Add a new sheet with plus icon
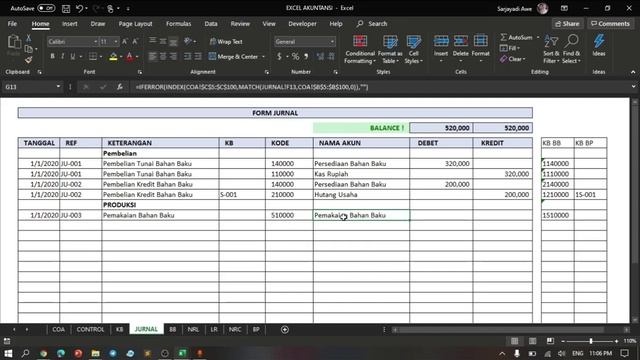The height and width of the screenshot is (360, 640). pos(285,329)
